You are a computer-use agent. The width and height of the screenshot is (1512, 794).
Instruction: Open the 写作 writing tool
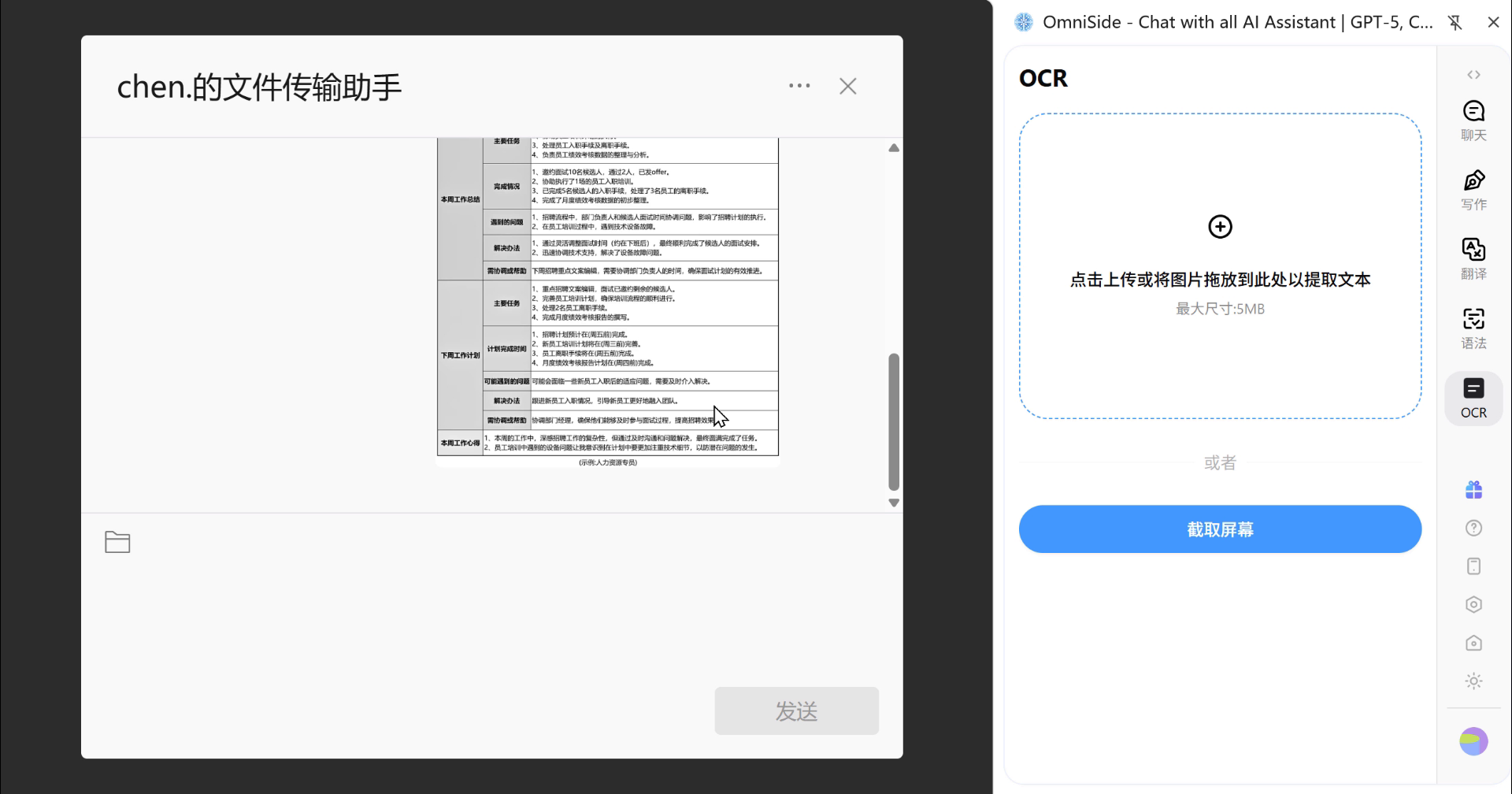click(x=1473, y=190)
